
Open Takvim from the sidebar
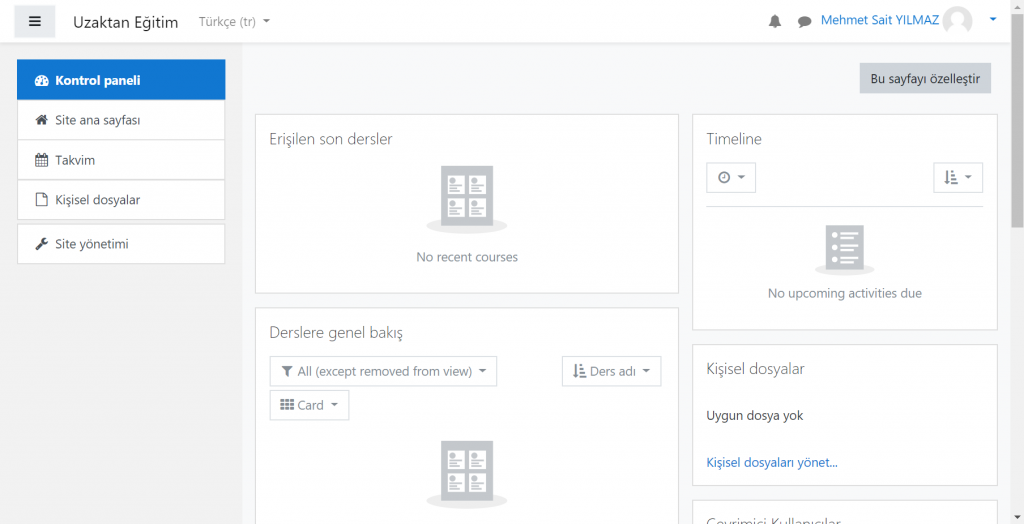[121, 160]
